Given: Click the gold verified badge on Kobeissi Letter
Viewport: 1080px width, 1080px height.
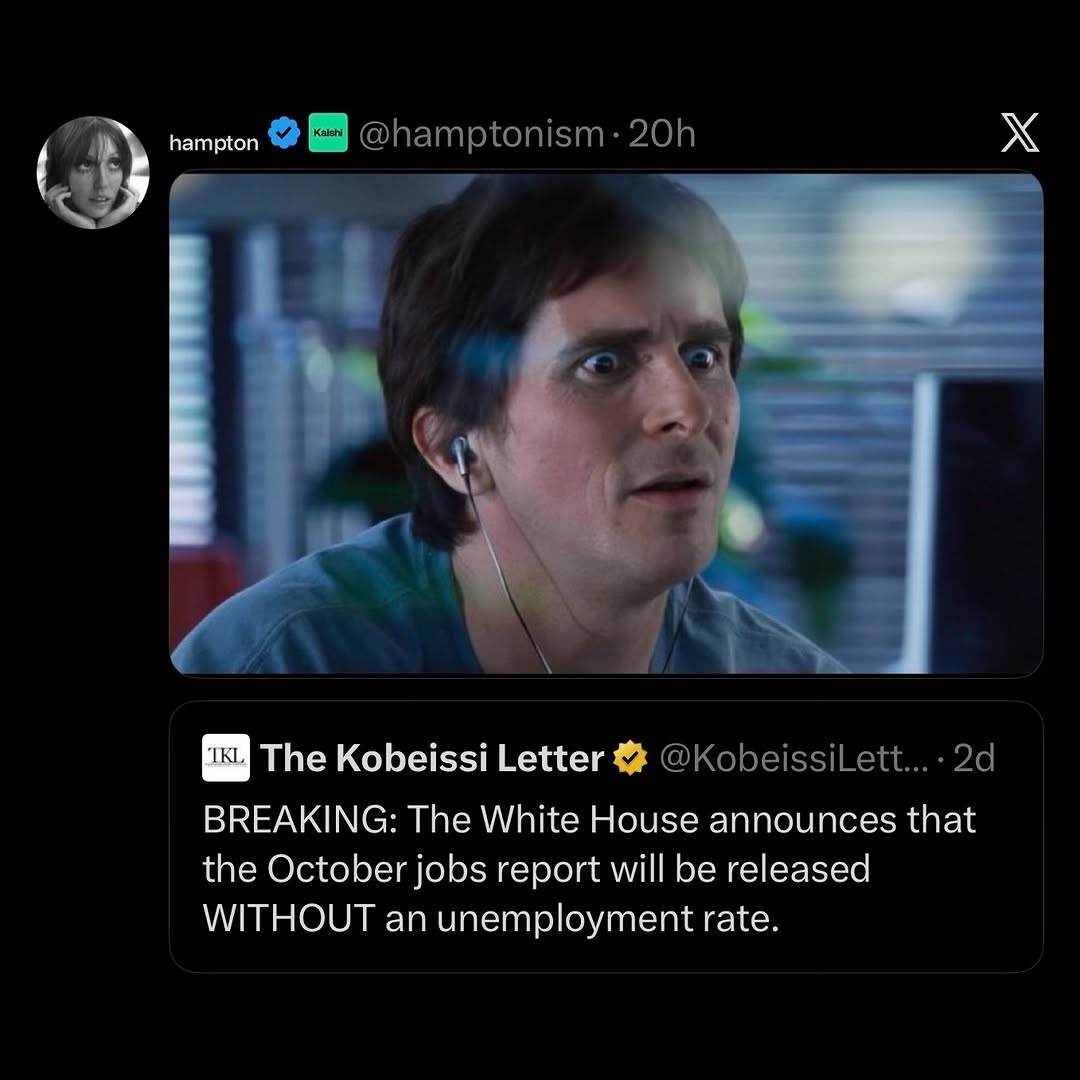Looking at the screenshot, I should coord(630,759).
